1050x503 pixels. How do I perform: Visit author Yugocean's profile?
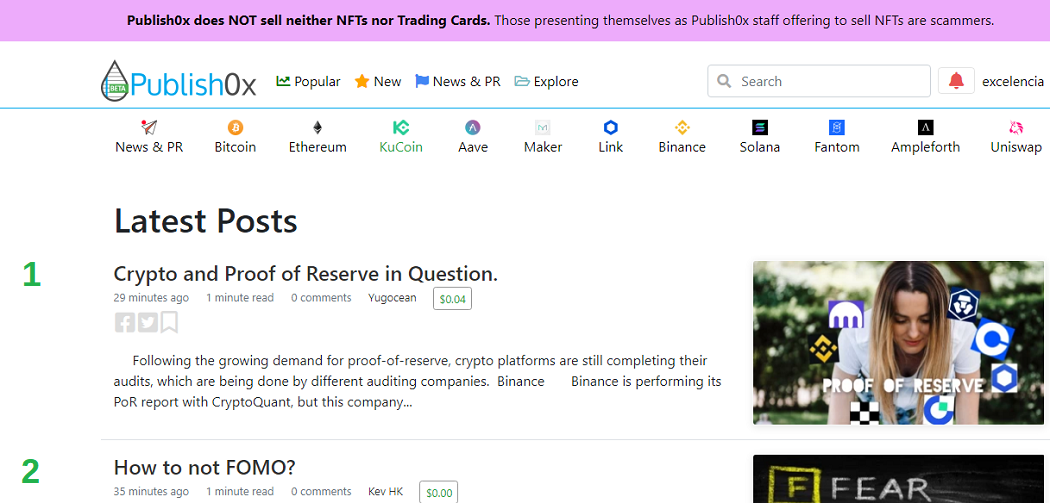pyautogui.click(x=392, y=297)
